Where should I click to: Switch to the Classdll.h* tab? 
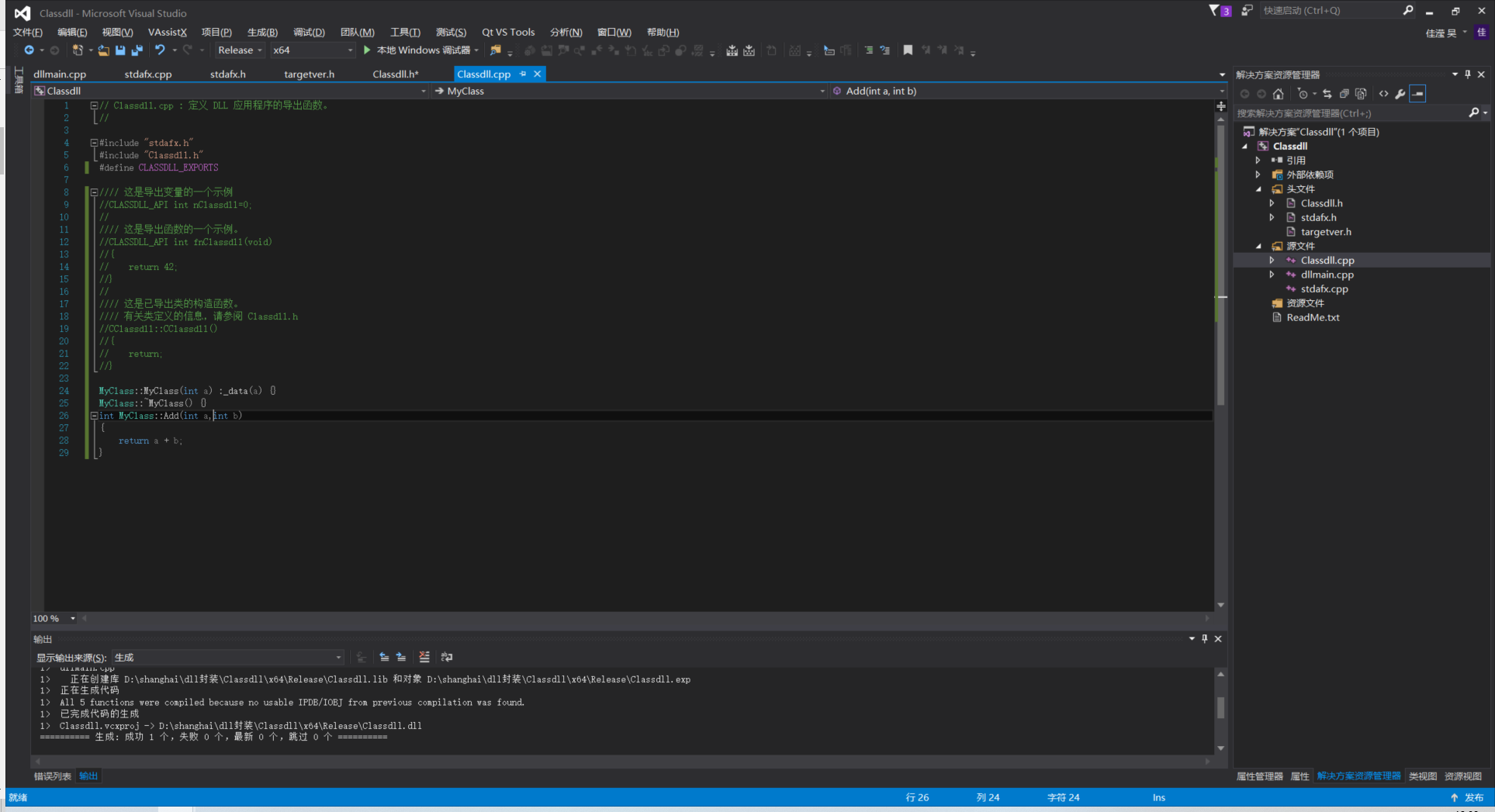click(x=395, y=74)
